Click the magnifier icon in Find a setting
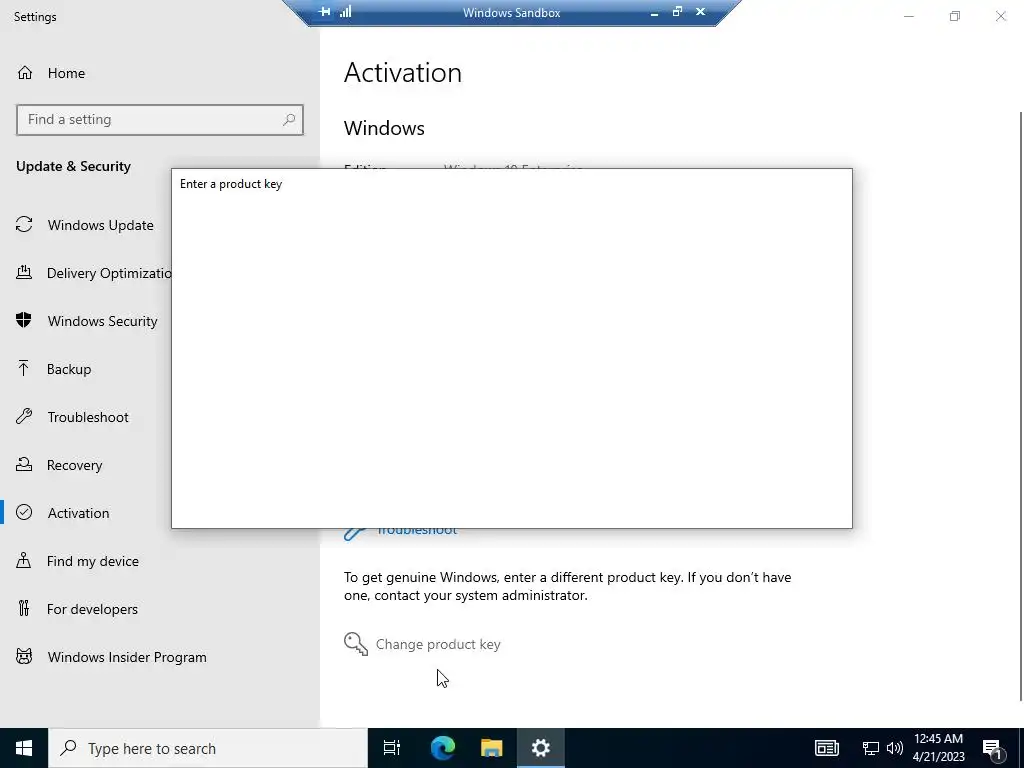Viewport: 1024px width, 768px height. (289, 120)
